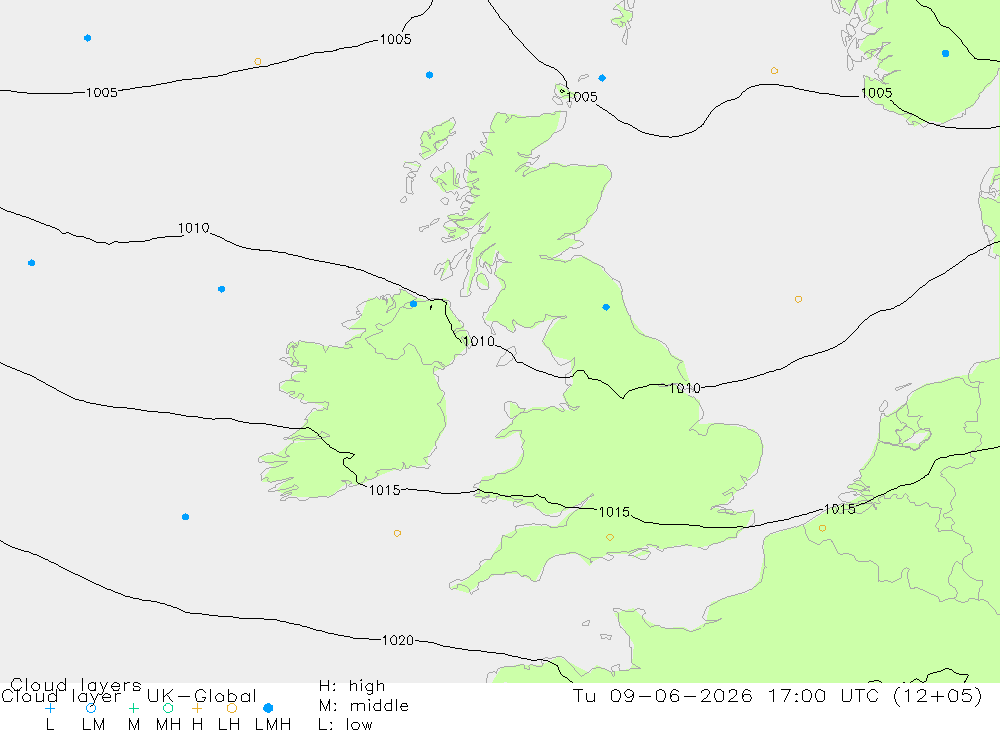Screen dimensions: 1000x733
Task: Click the green plus M legend symbol
Action: pyautogui.click(x=133, y=708)
